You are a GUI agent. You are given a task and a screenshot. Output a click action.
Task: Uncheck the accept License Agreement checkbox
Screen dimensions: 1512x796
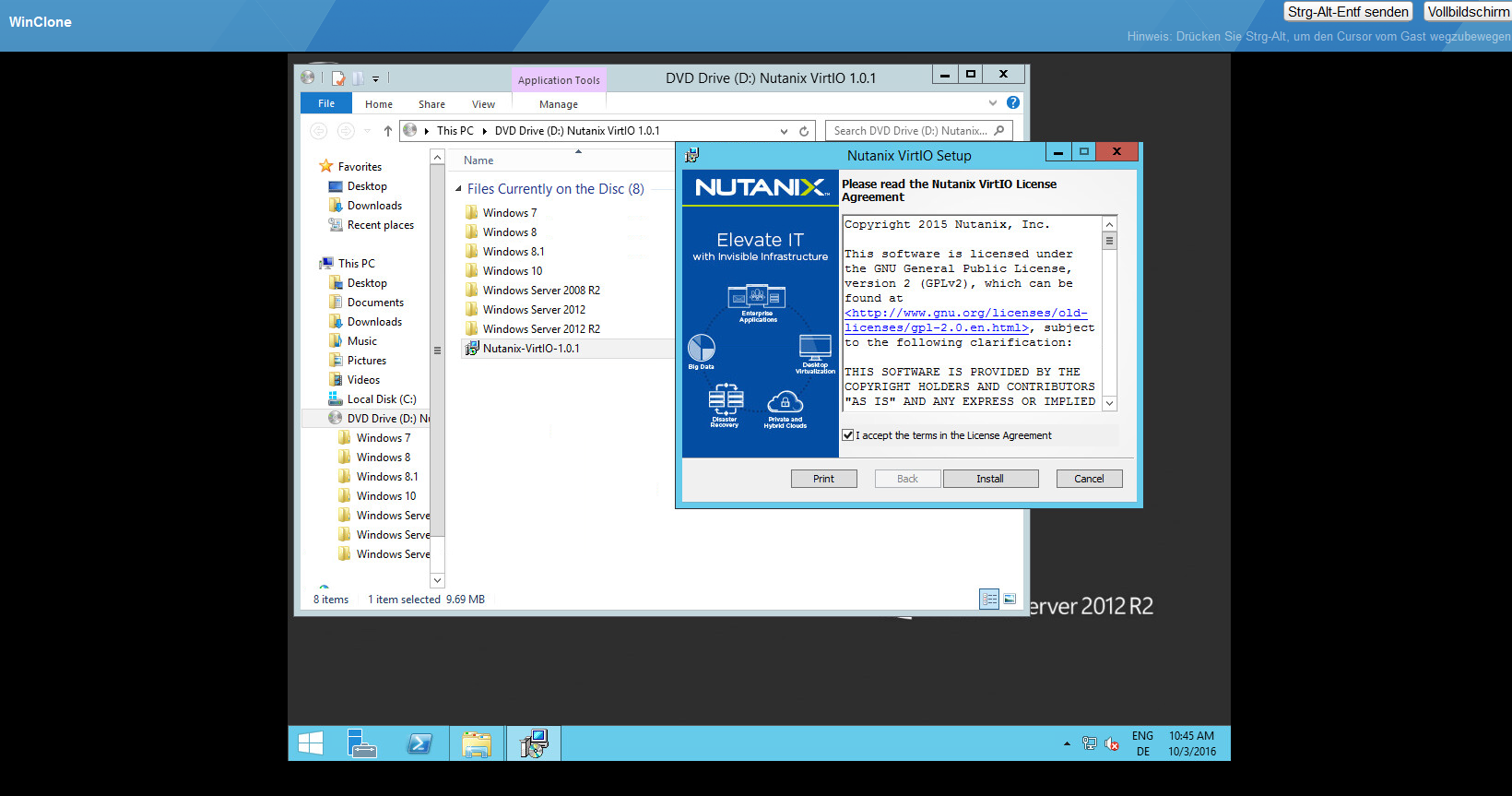848,435
